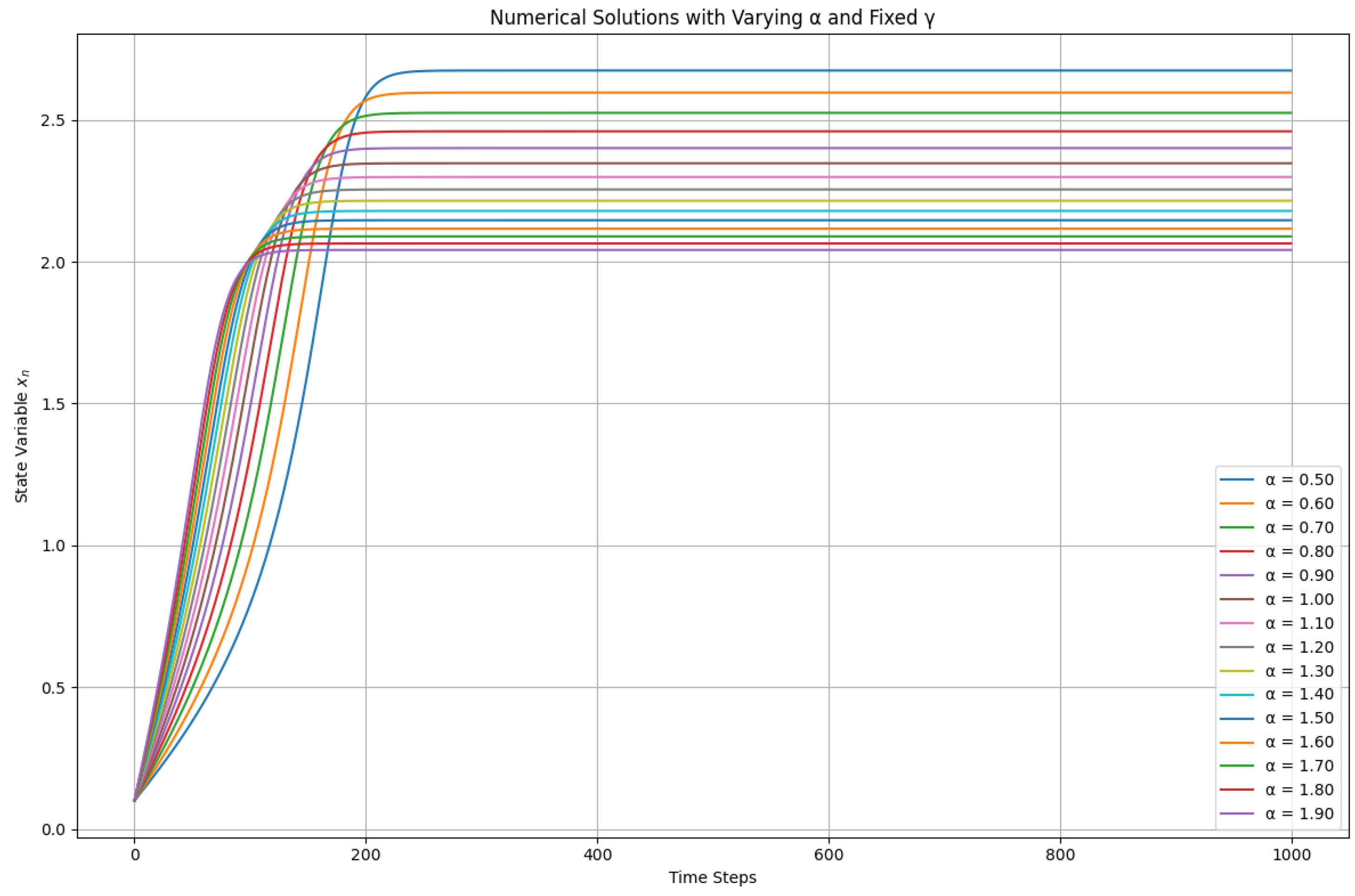This screenshot has width=1355, height=896.
Task: Click the chart title text
Action: (712, 18)
